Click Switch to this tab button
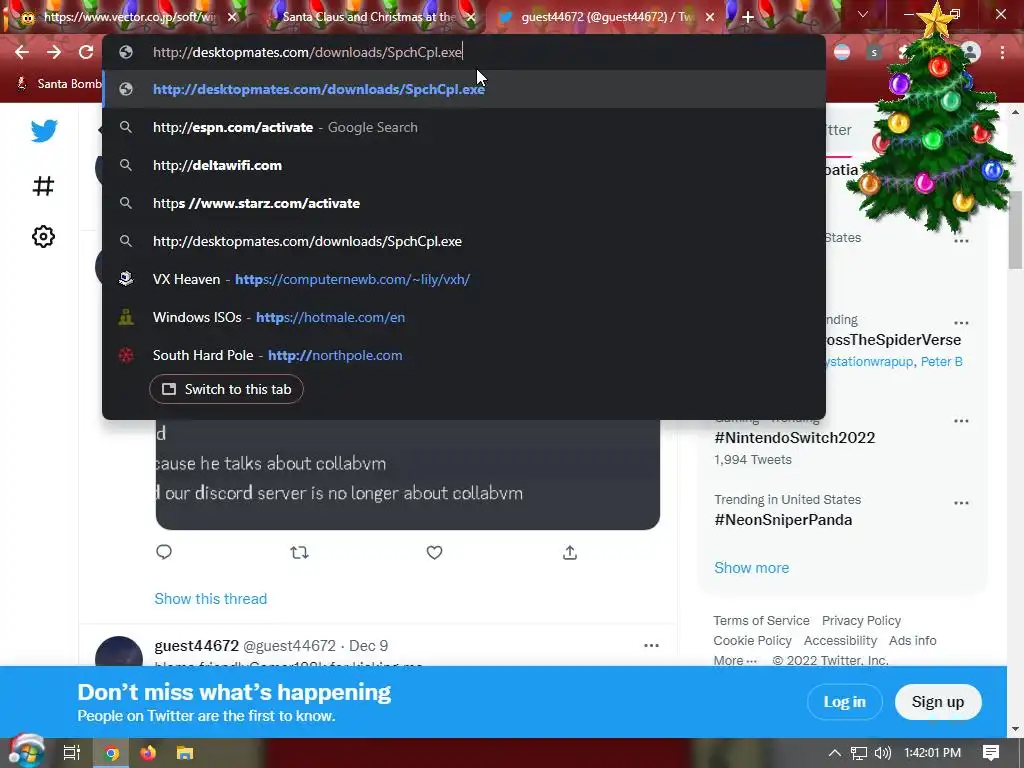Image resolution: width=1024 pixels, height=768 pixels. 226,389
